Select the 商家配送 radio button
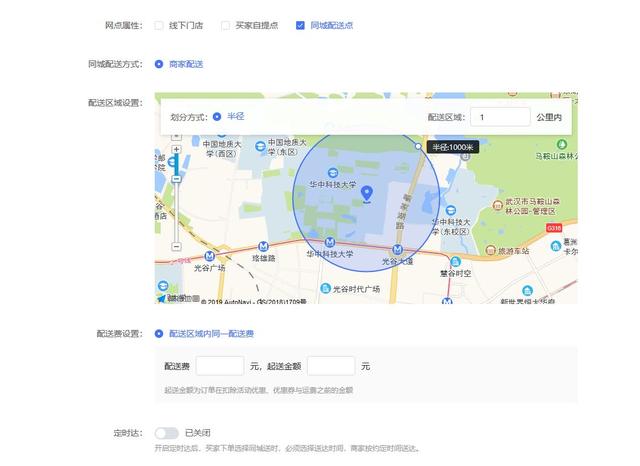The height and width of the screenshot is (466, 640). pyautogui.click(x=159, y=64)
